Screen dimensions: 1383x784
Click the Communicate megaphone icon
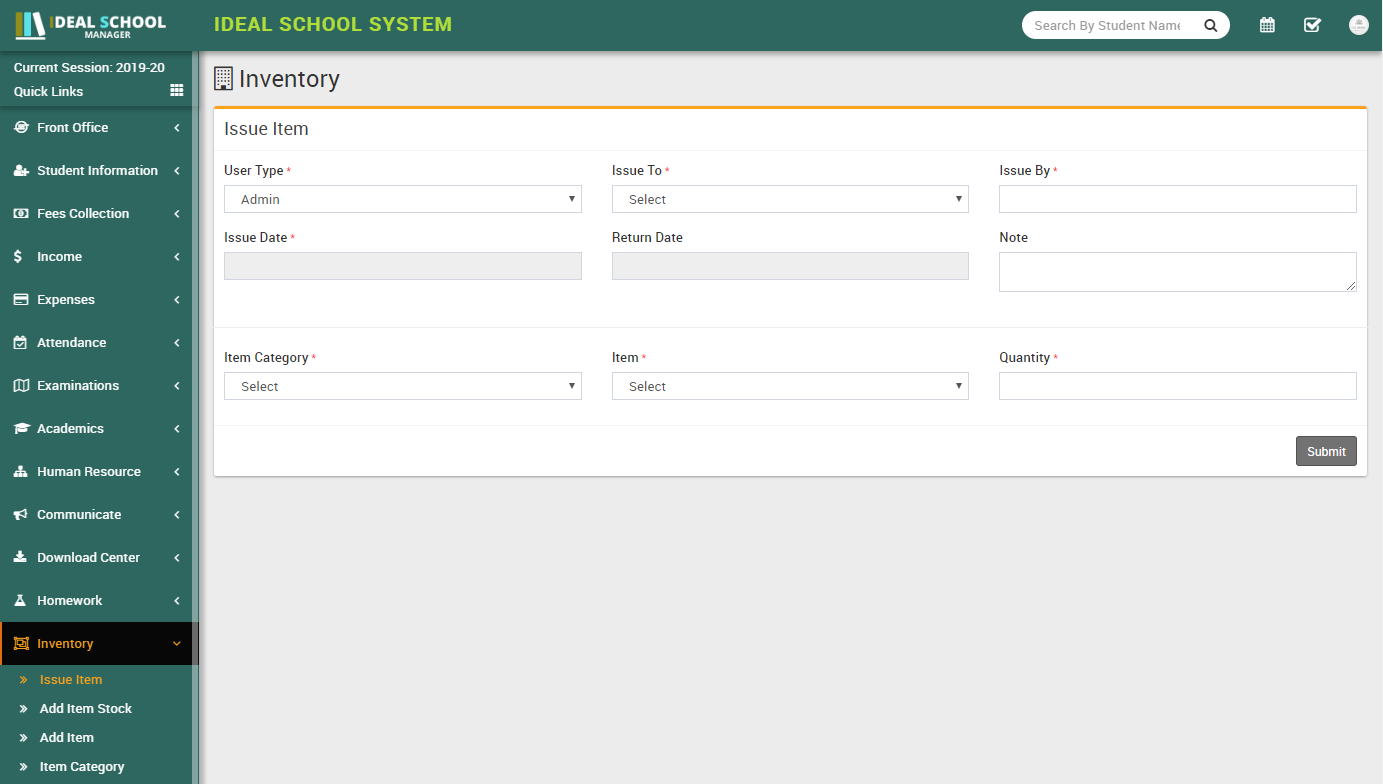(21, 514)
